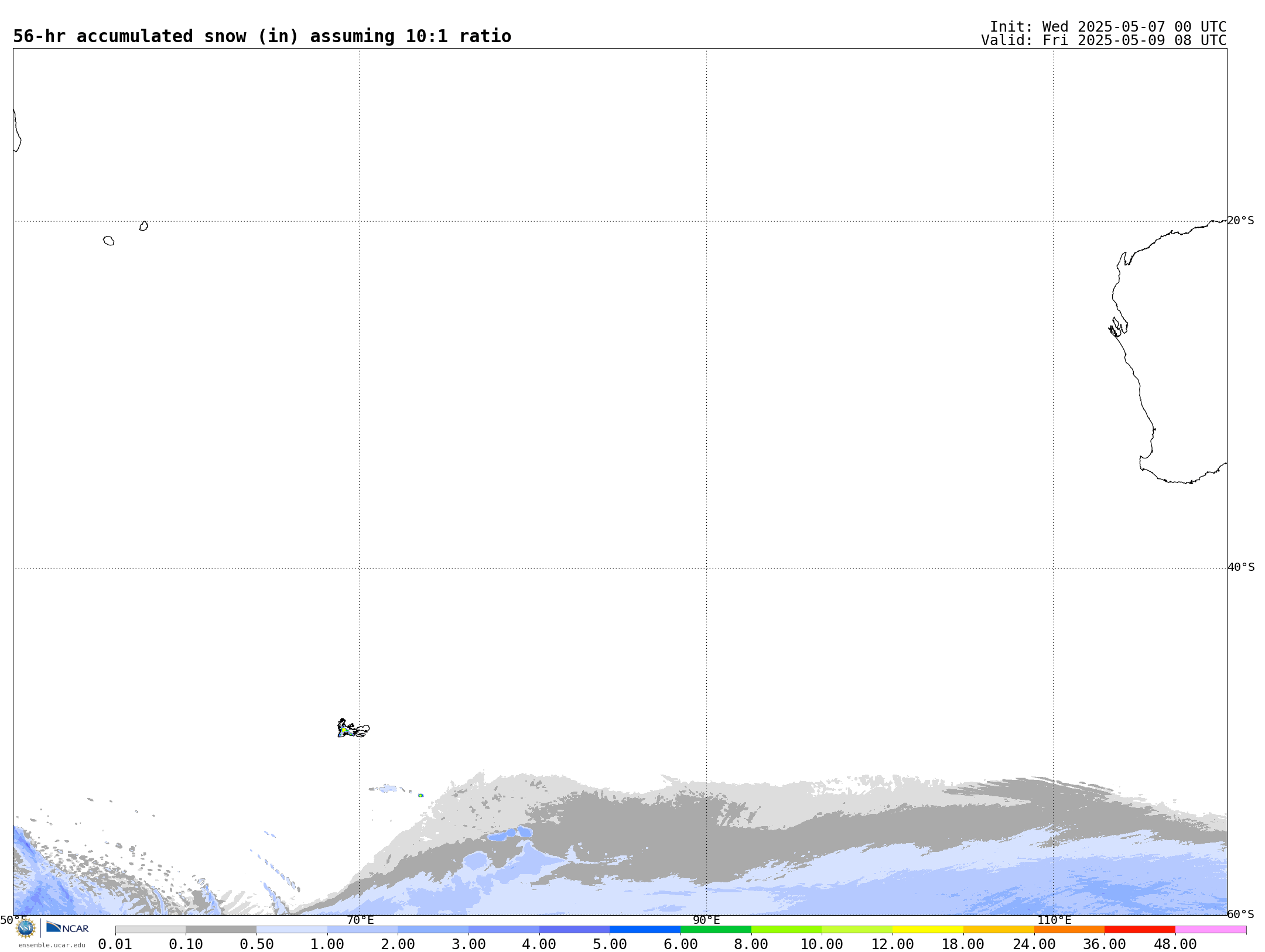This screenshot has height=952, width=1265.
Task: Click the "36.00" legend value
Action: point(1105,944)
